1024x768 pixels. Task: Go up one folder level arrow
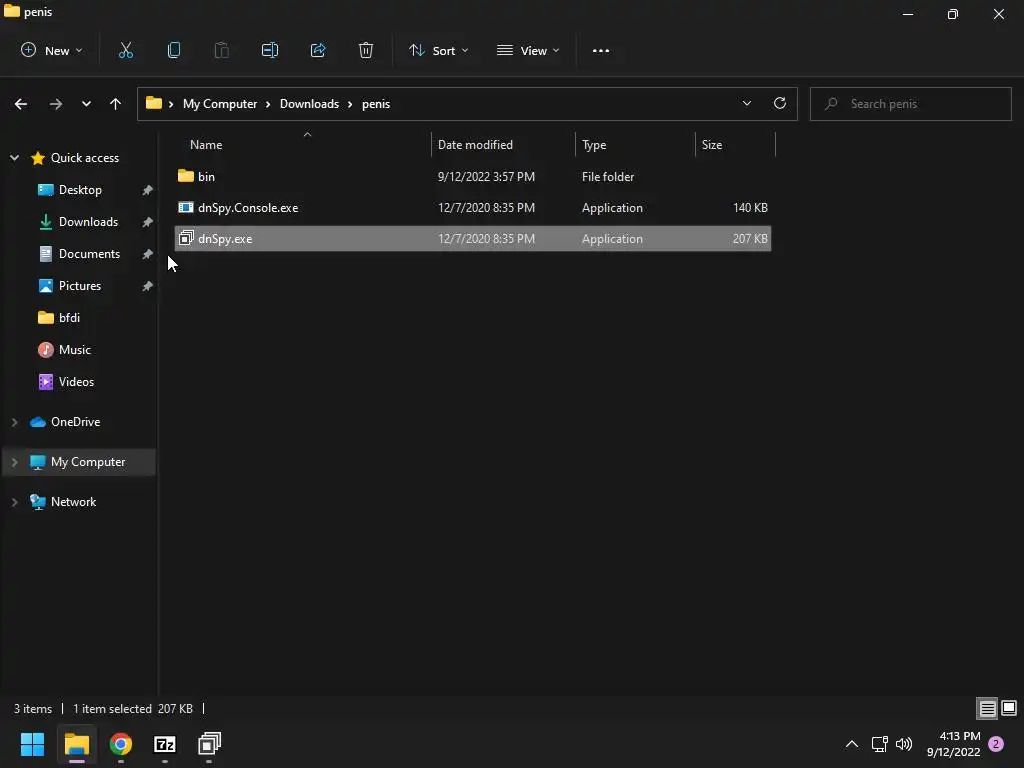[116, 104]
